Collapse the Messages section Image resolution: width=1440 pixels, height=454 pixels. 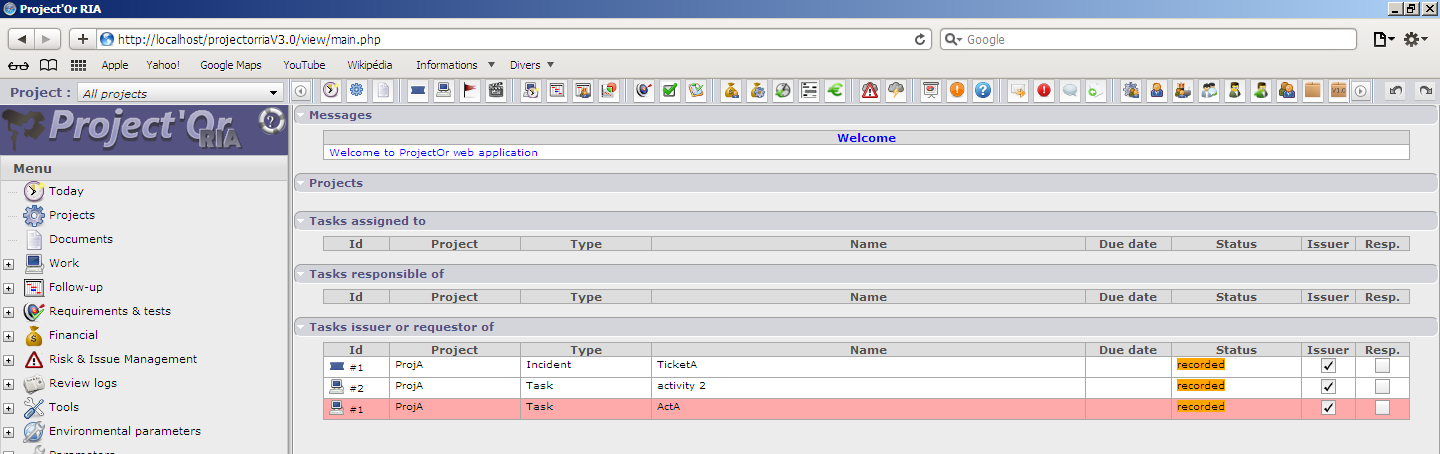pyautogui.click(x=302, y=115)
